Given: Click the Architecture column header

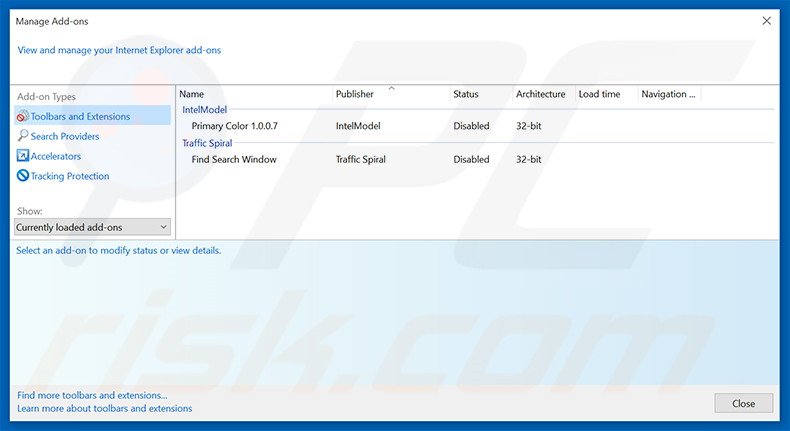Looking at the screenshot, I should [540, 94].
